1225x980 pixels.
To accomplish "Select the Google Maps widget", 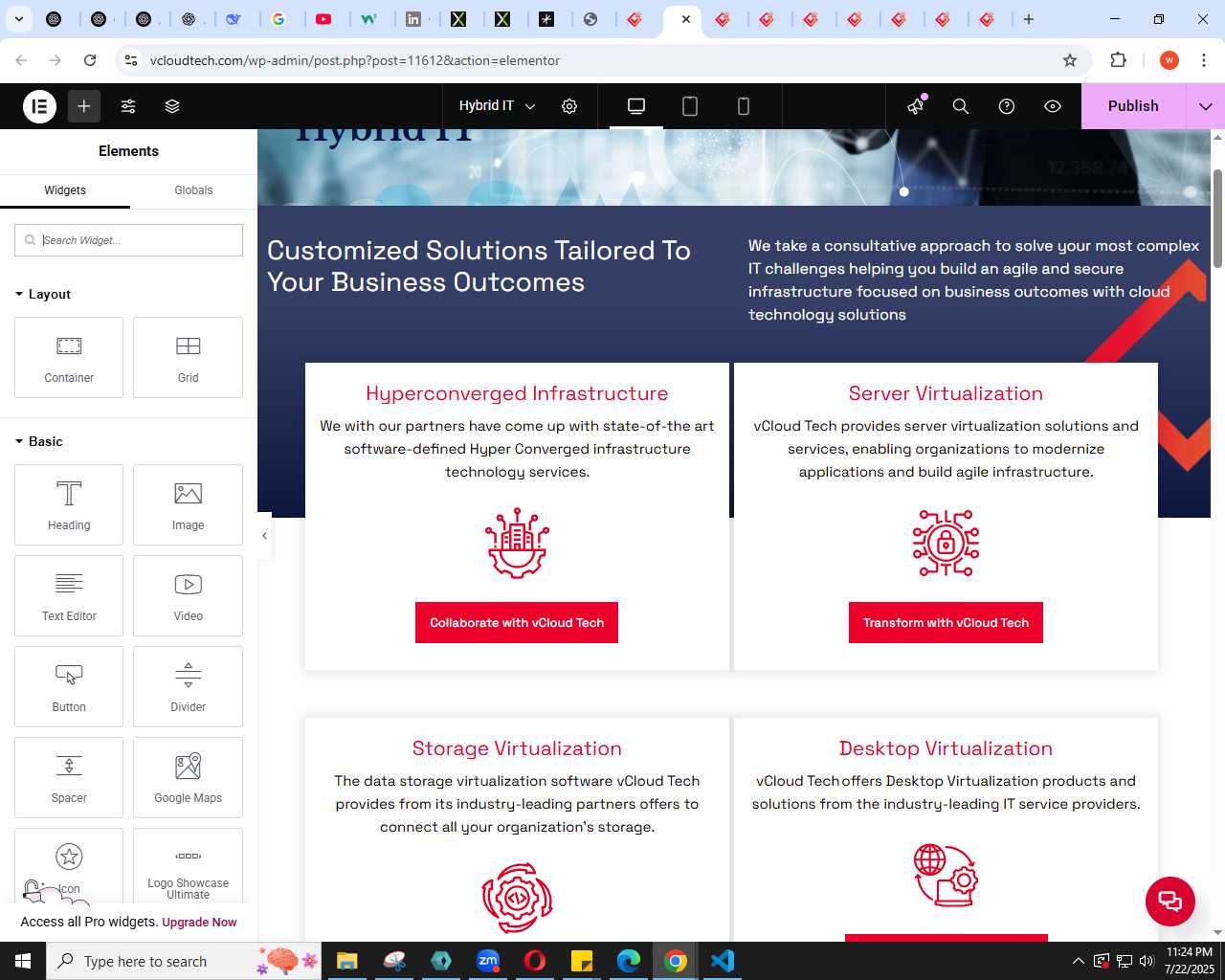I will [188, 777].
